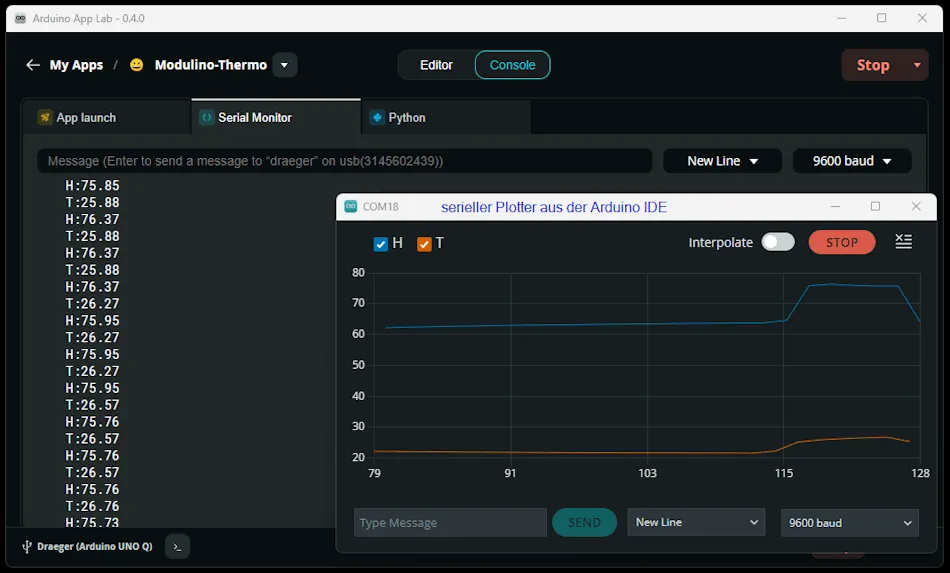Open the New Line dropdown in plotter
This screenshot has width=950, height=573.
click(695, 522)
